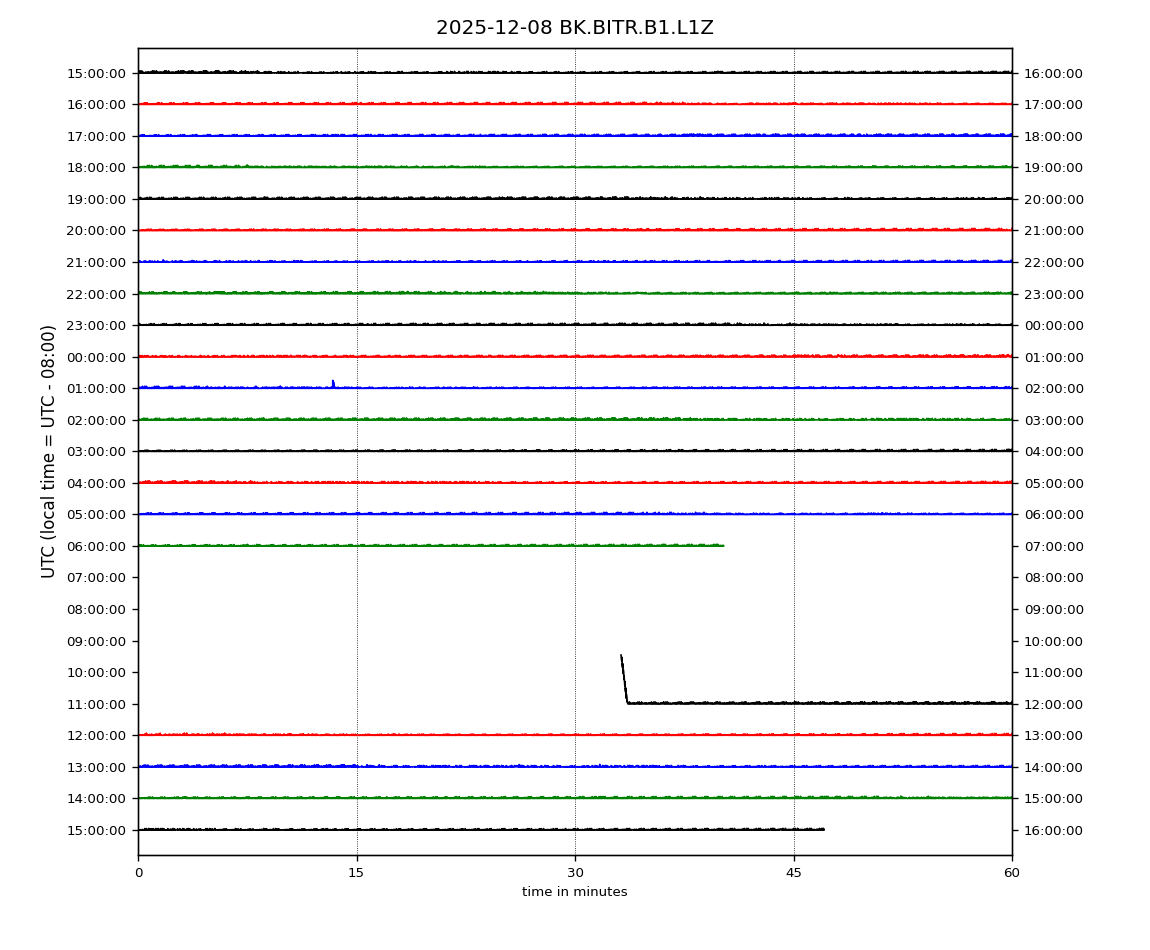The image size is (1150, 950).
Task: Click the left-axis "04:00:00" time label
Action: click(96, 483)
